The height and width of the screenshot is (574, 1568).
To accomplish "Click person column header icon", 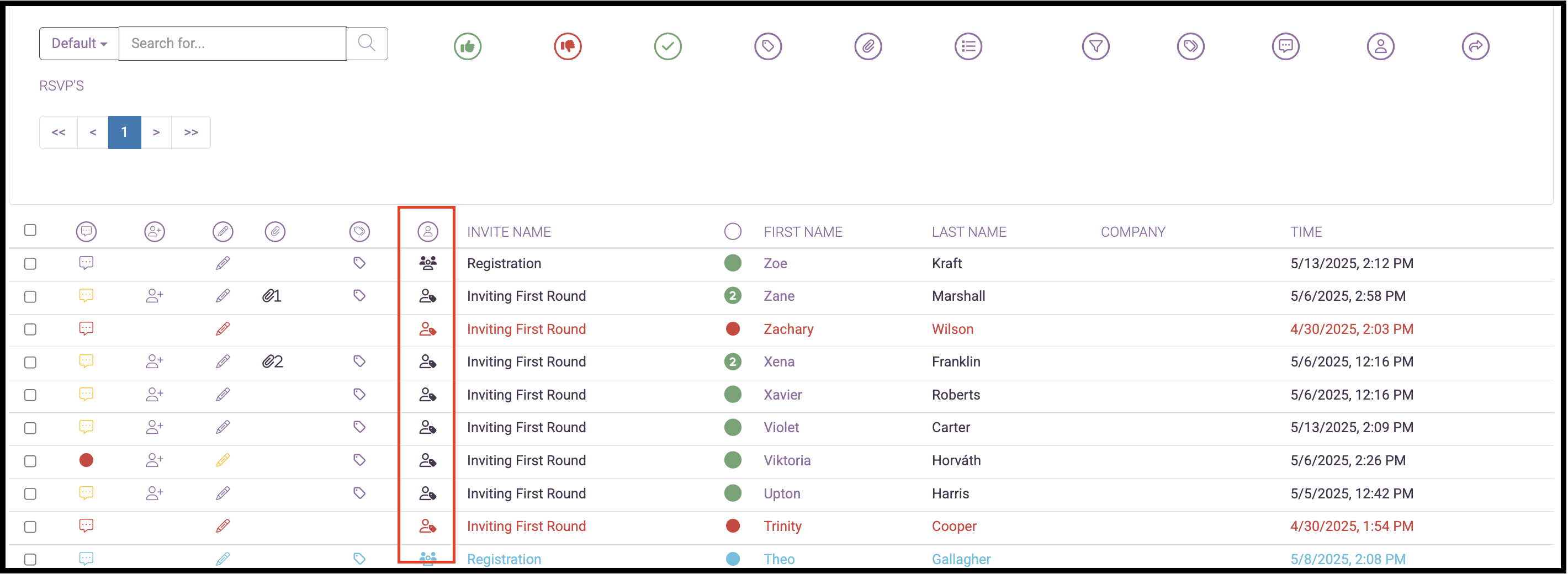I will [x=428, y=231].
